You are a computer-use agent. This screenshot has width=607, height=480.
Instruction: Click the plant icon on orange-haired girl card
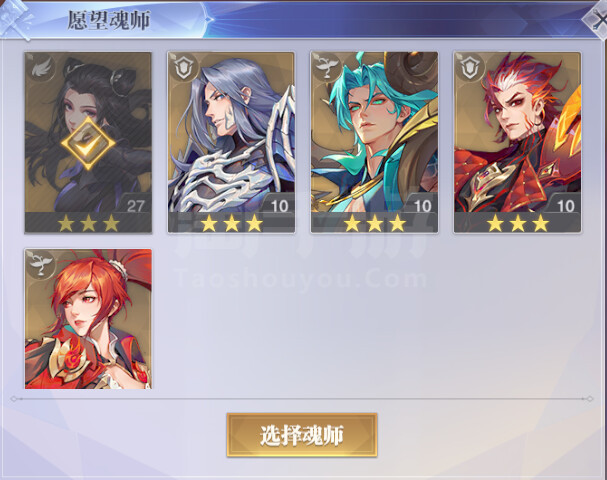[x=41, y=264]
